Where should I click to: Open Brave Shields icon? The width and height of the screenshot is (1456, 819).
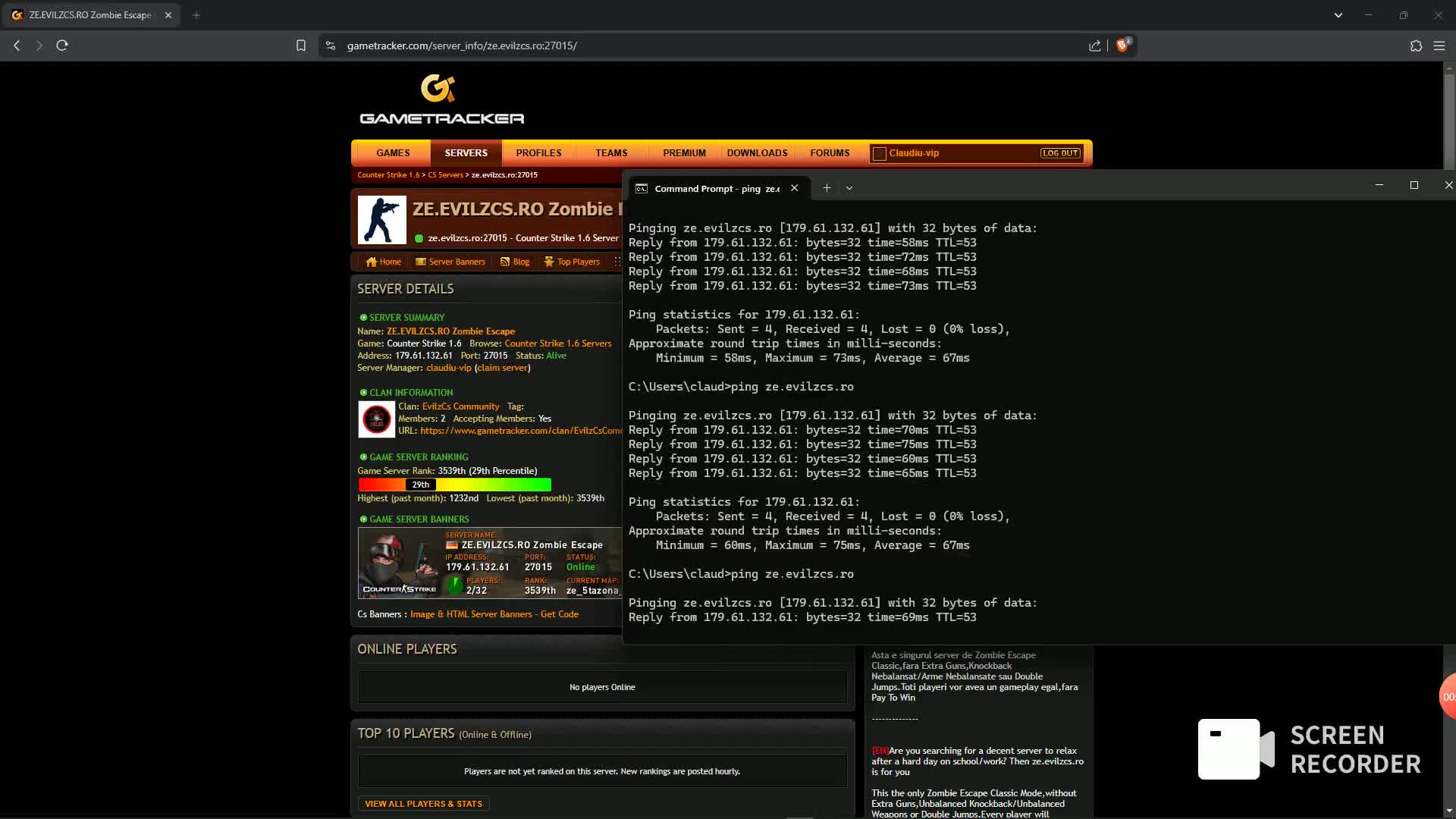tap(1123, 45)
